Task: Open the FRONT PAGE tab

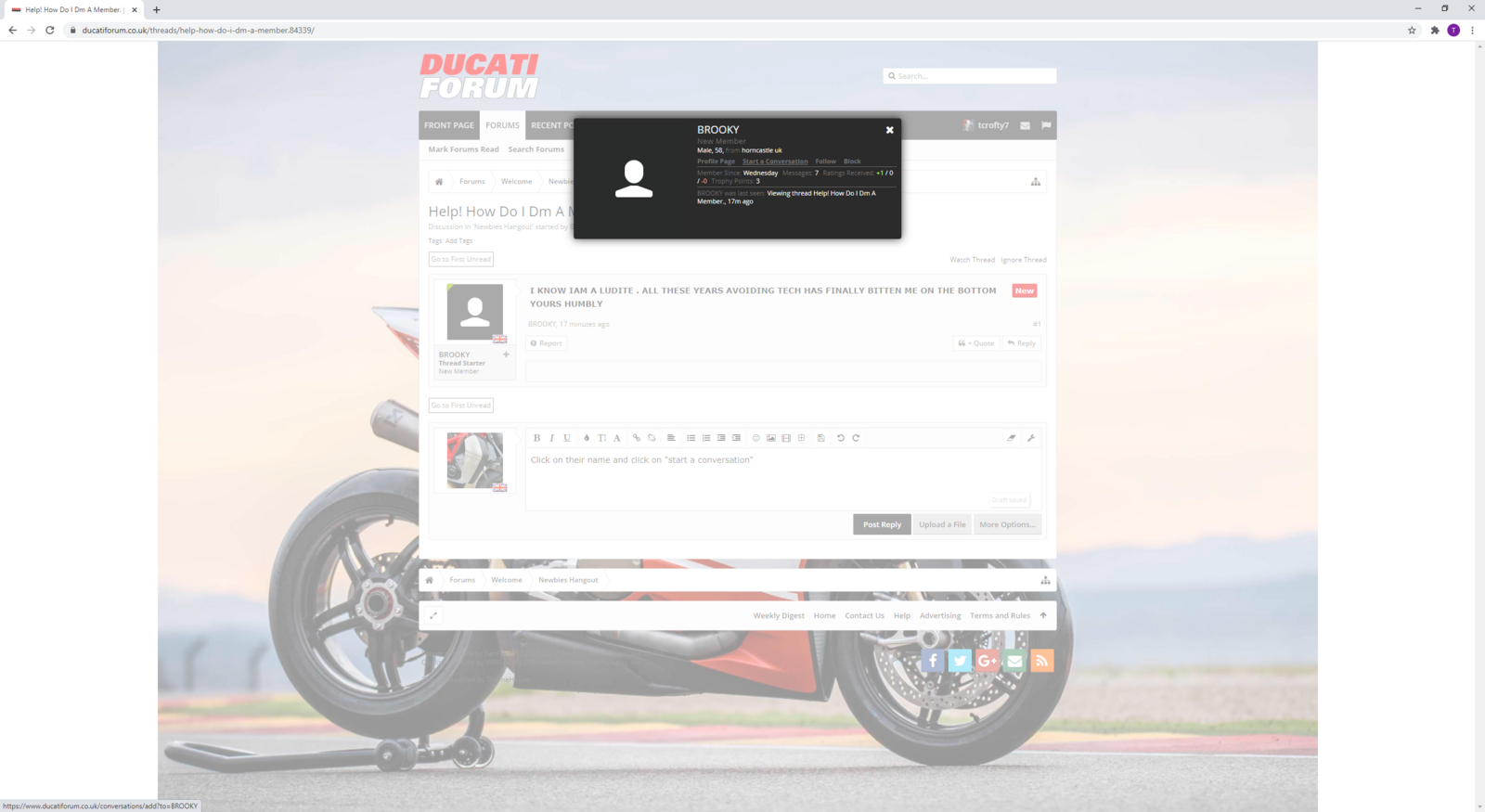Action: point(449,125)
